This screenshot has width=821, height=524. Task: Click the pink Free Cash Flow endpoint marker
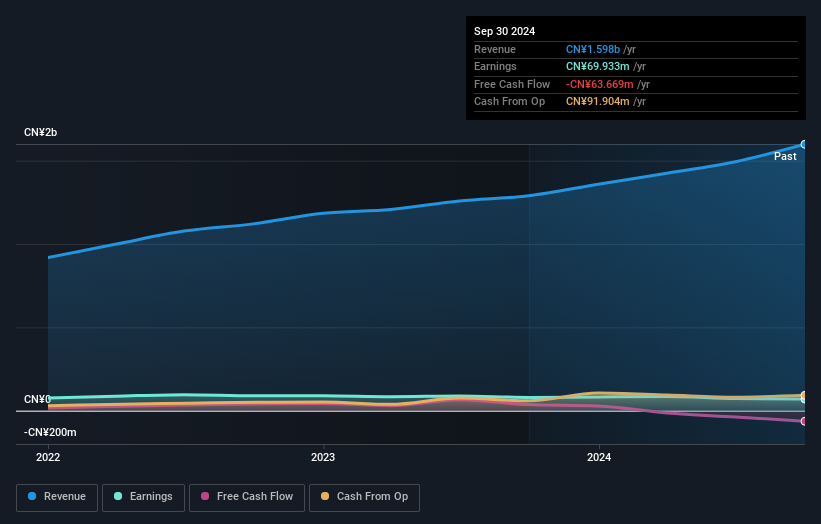pos(804,421)
